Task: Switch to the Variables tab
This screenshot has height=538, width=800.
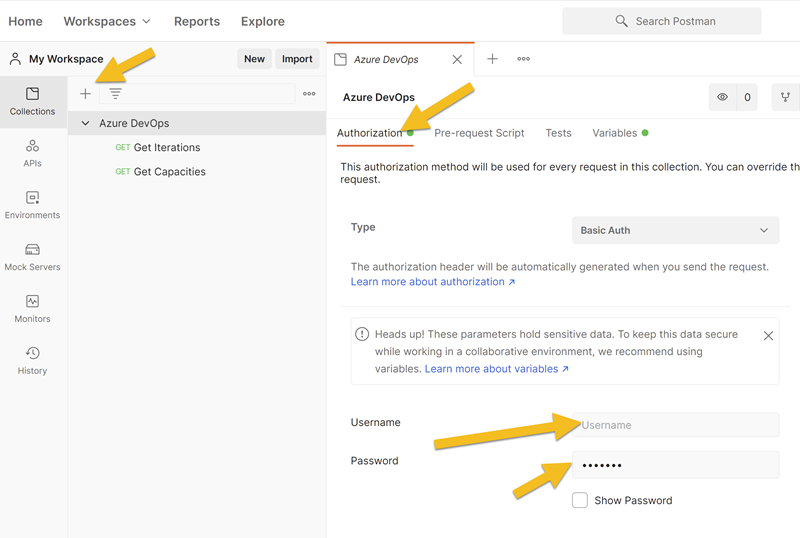Action: point(614,133)
